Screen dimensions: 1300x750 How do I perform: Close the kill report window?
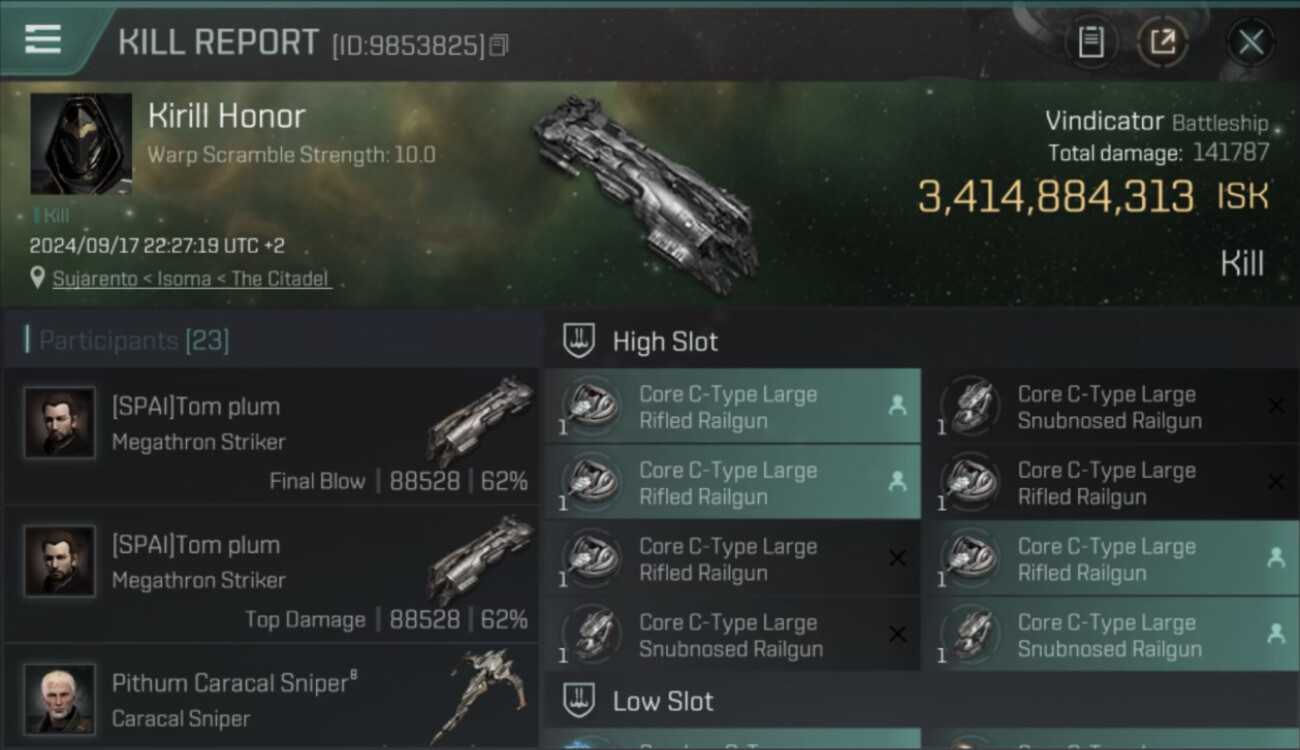(1251, 42)
